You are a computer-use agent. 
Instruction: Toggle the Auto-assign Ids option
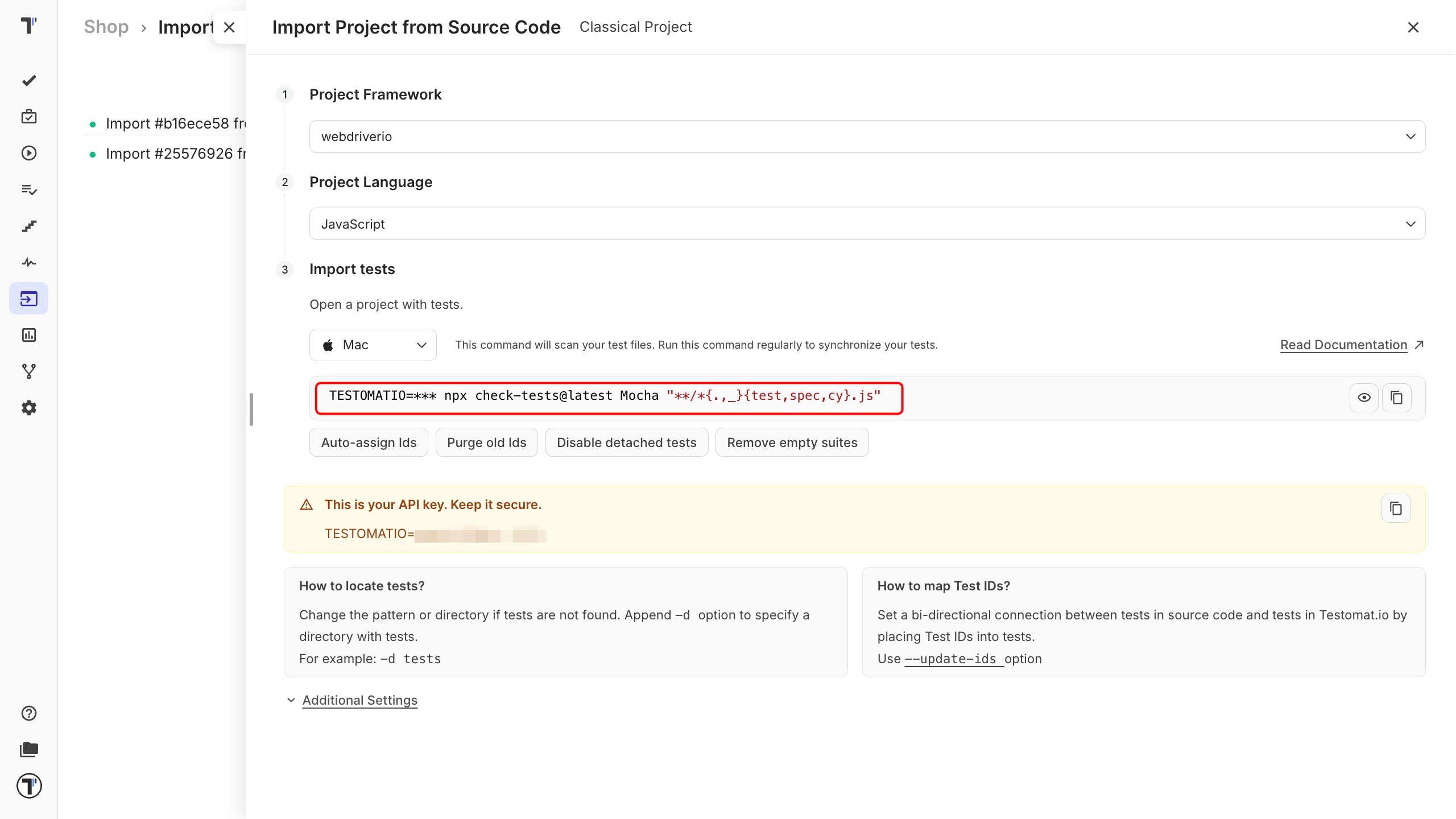pyautogui.click(x=369, y=442)
